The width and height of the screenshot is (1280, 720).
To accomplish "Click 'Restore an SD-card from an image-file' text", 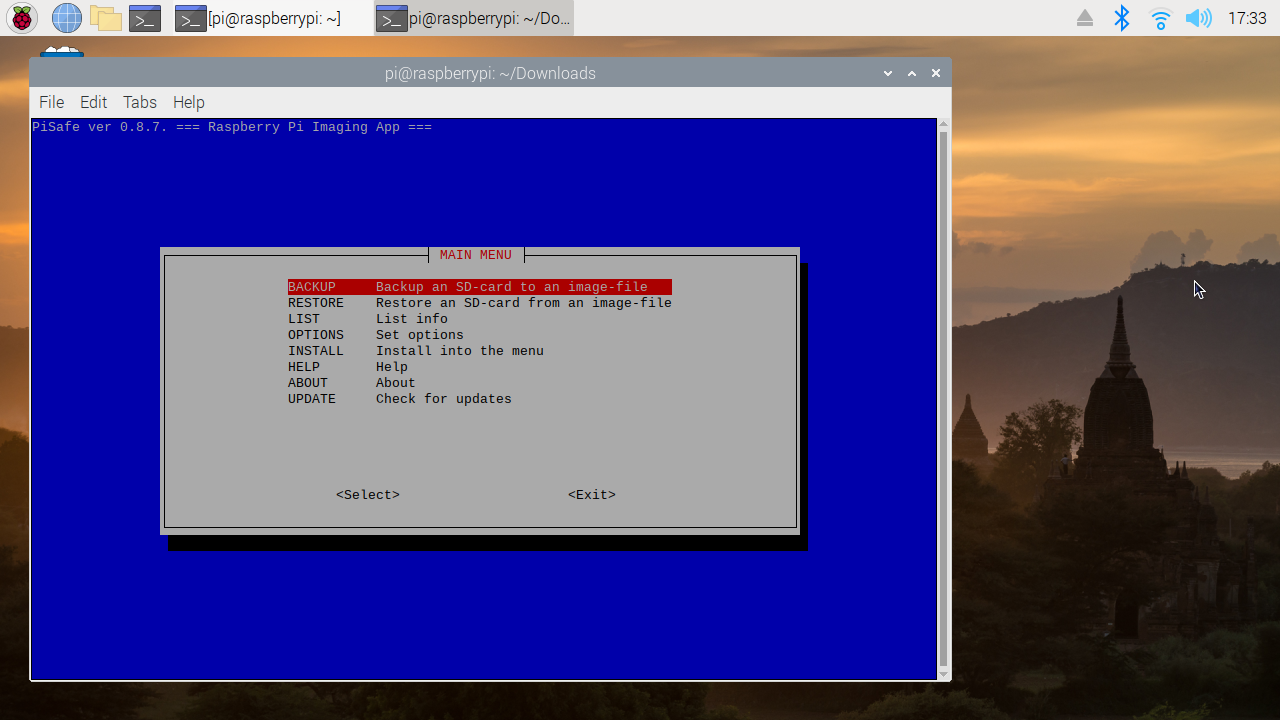I will coord(524,303).
